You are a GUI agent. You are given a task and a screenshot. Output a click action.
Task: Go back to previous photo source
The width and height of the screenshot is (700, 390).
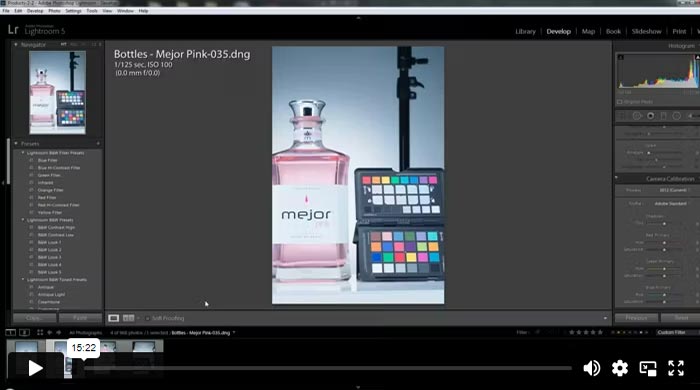point(50,332)
